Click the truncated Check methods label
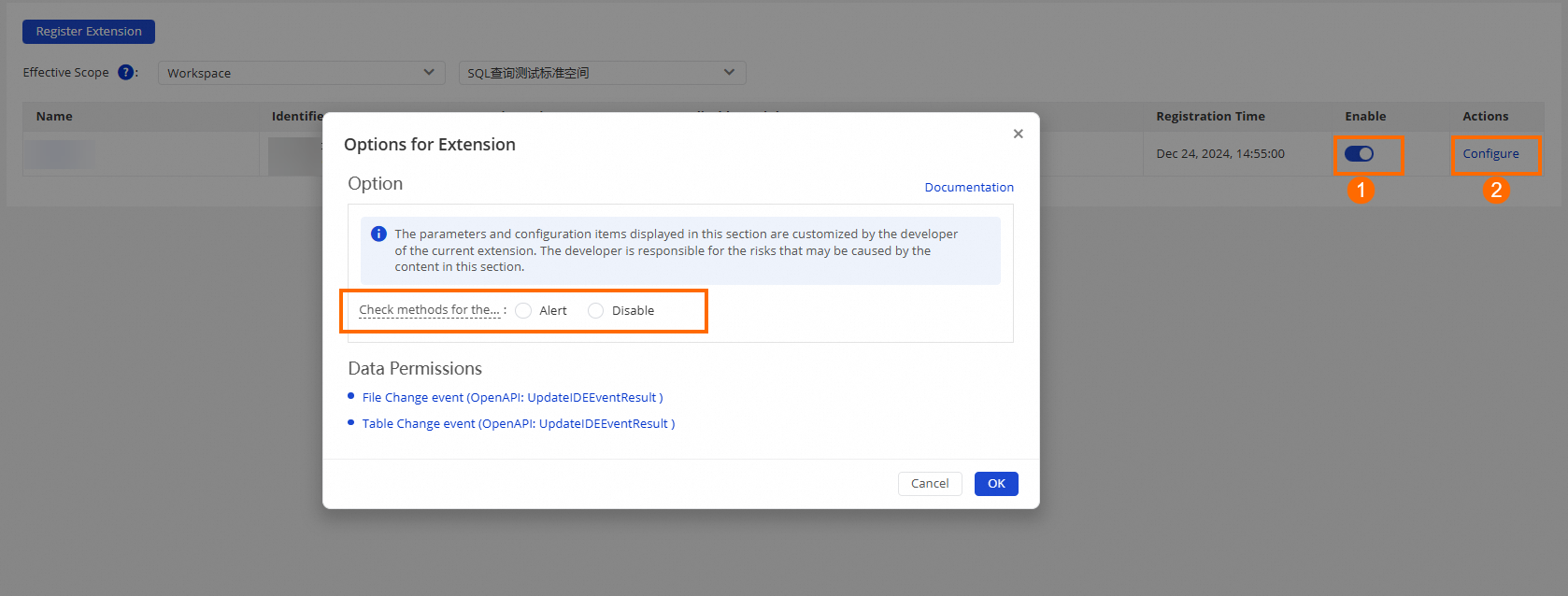The image size is (1568, 596). pyautogui.click(x=429, y=310)
